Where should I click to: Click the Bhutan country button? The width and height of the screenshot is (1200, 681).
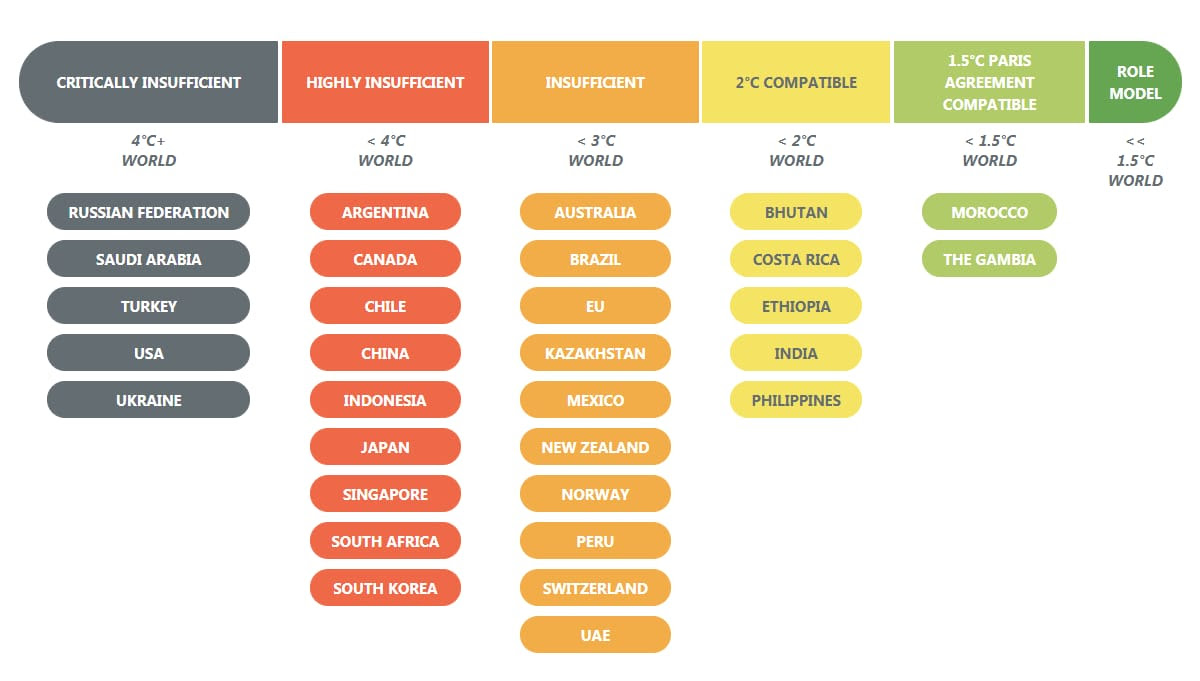tap(796, 212)
